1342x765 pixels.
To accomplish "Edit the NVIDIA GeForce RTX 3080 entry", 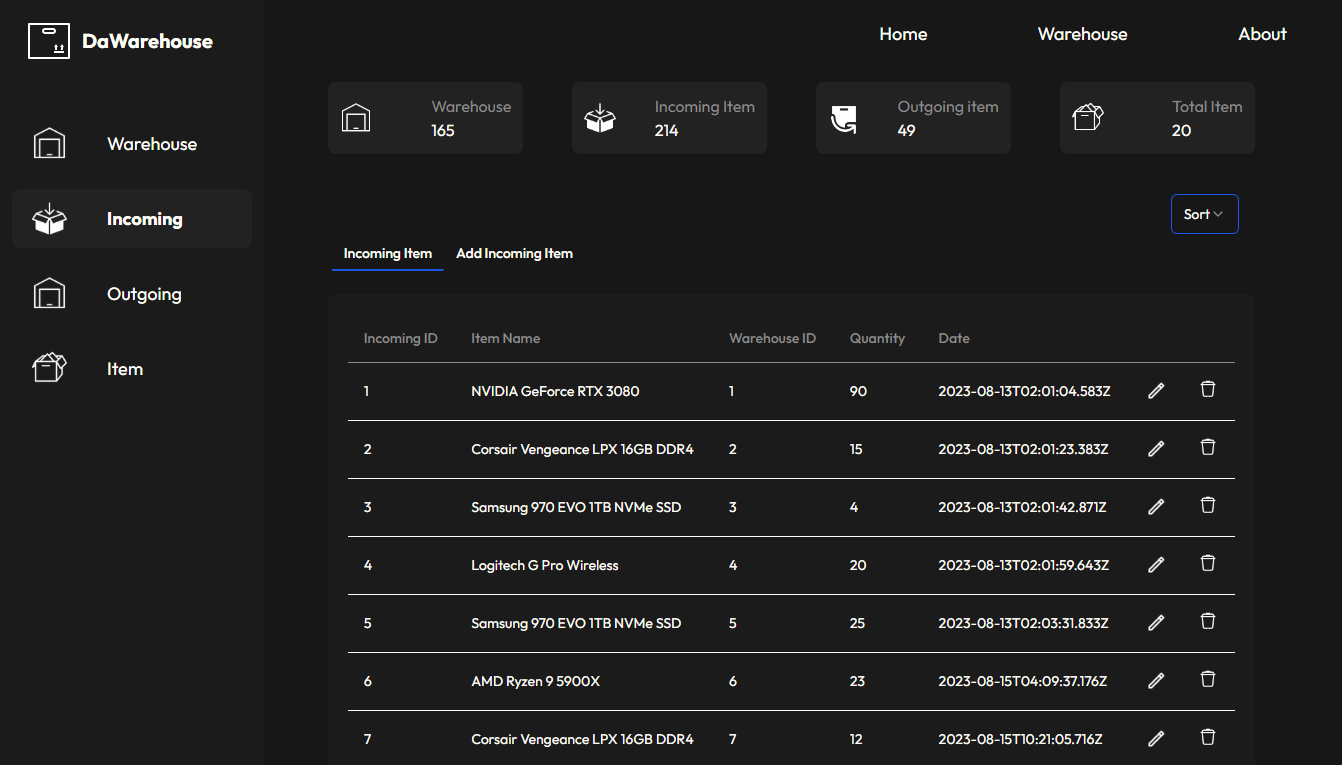I will 1156,391.
